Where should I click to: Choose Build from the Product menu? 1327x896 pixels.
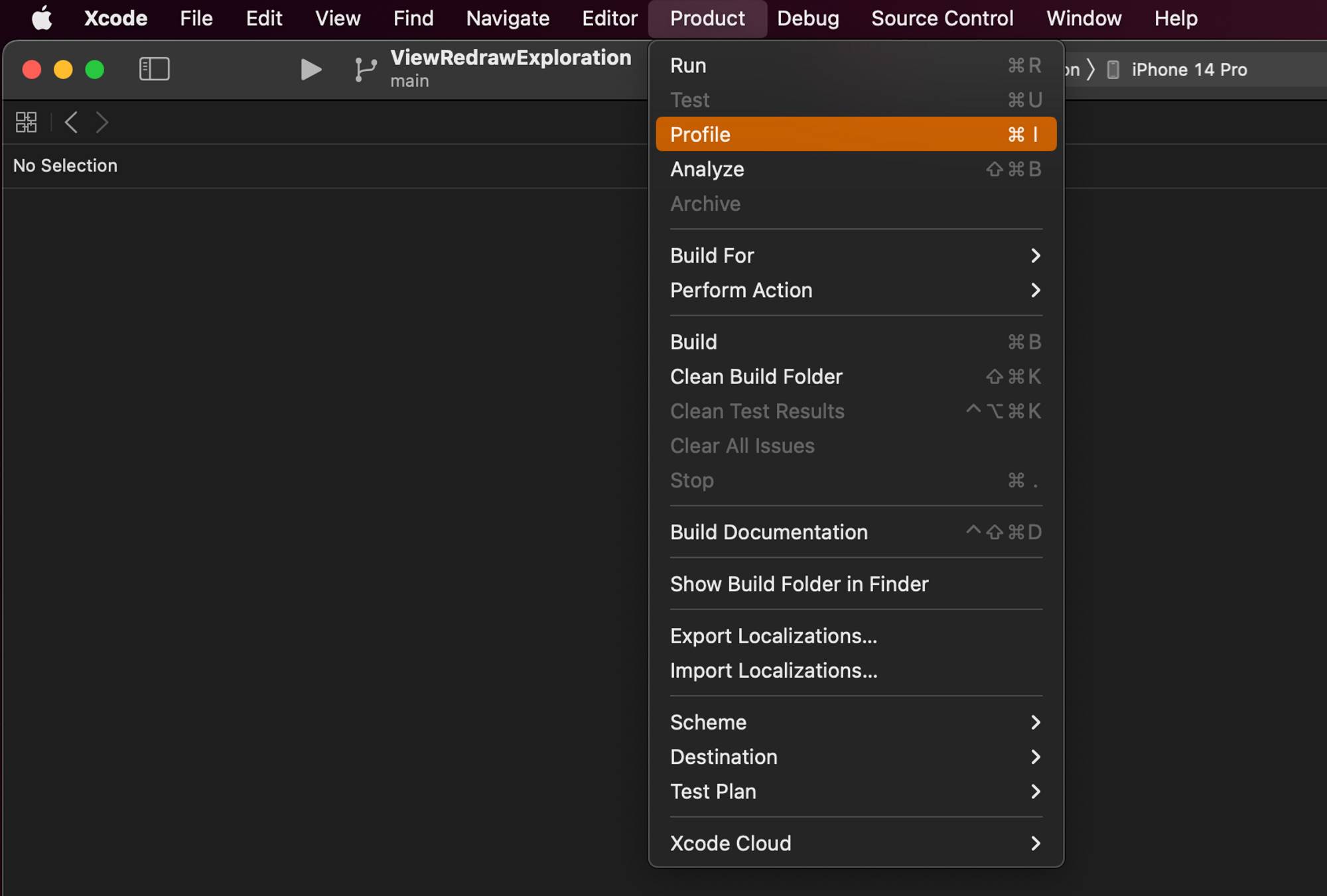point(856,342)
